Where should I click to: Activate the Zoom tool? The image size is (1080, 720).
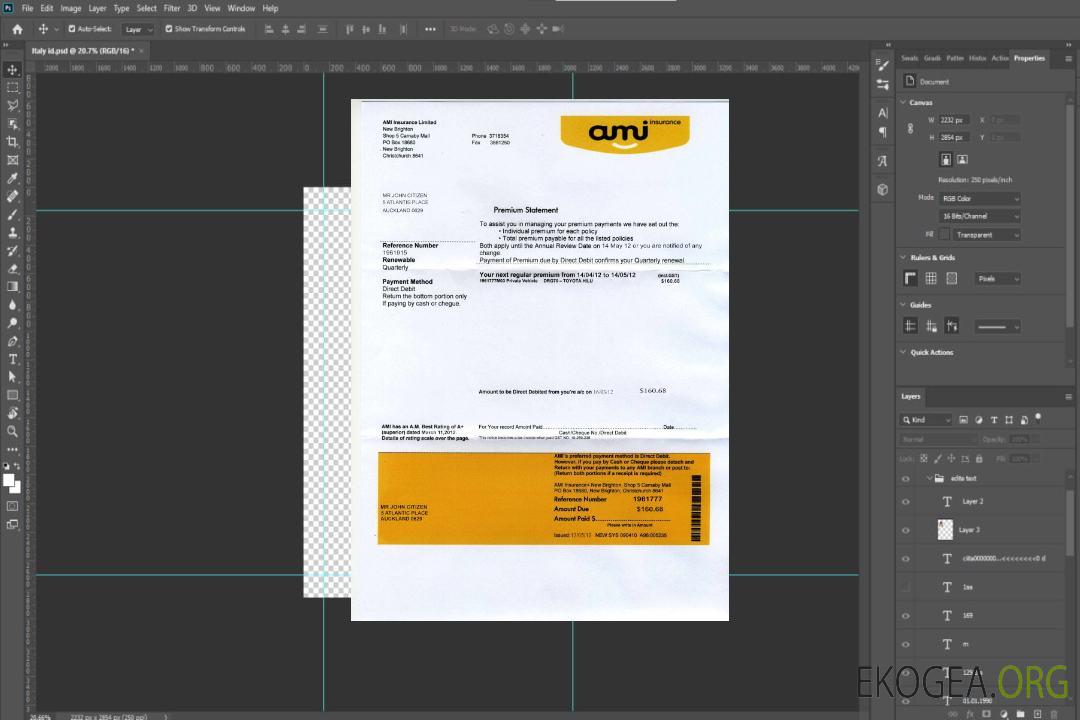(x=12, y=431)
